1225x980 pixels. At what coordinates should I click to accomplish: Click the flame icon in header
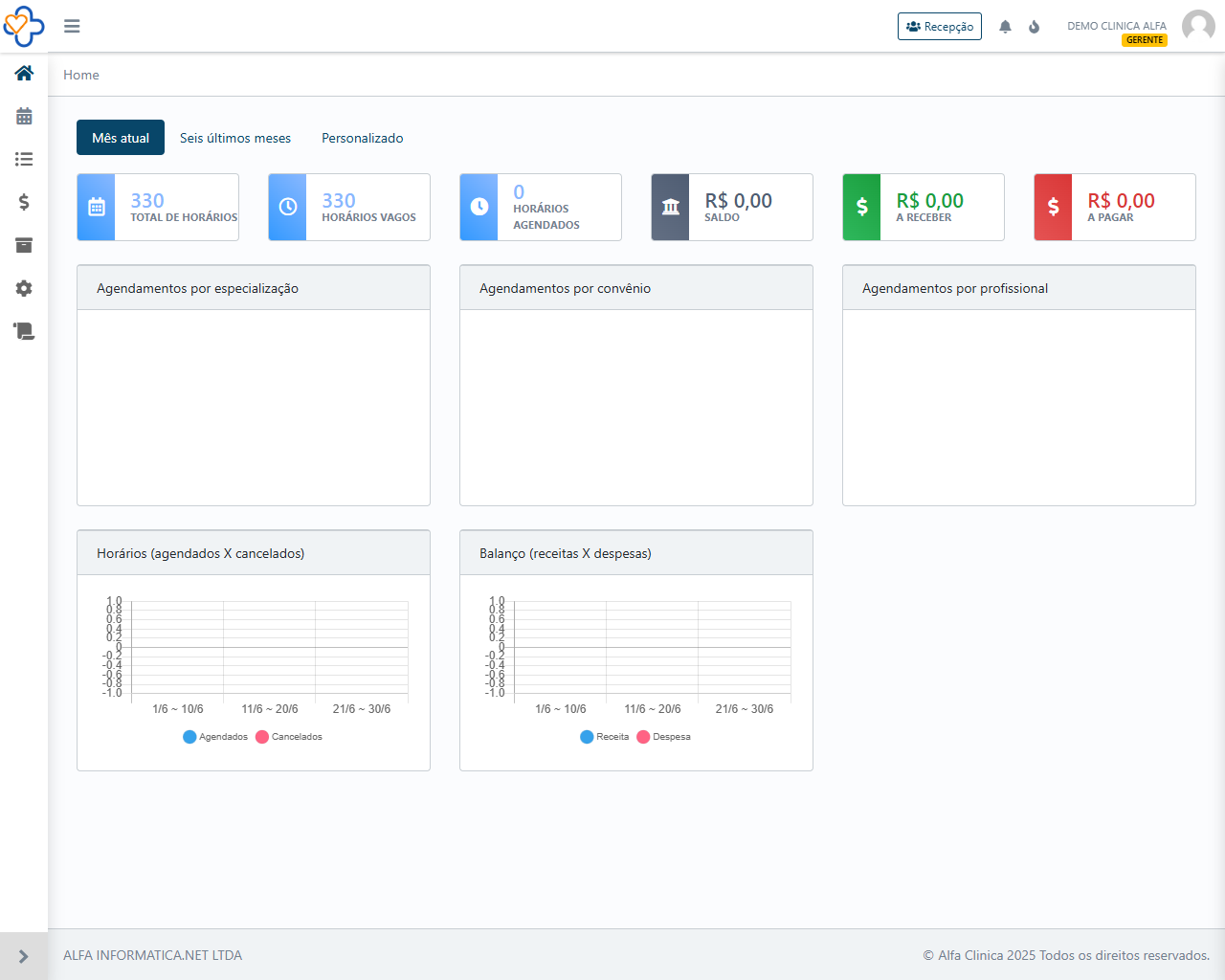1034,27
